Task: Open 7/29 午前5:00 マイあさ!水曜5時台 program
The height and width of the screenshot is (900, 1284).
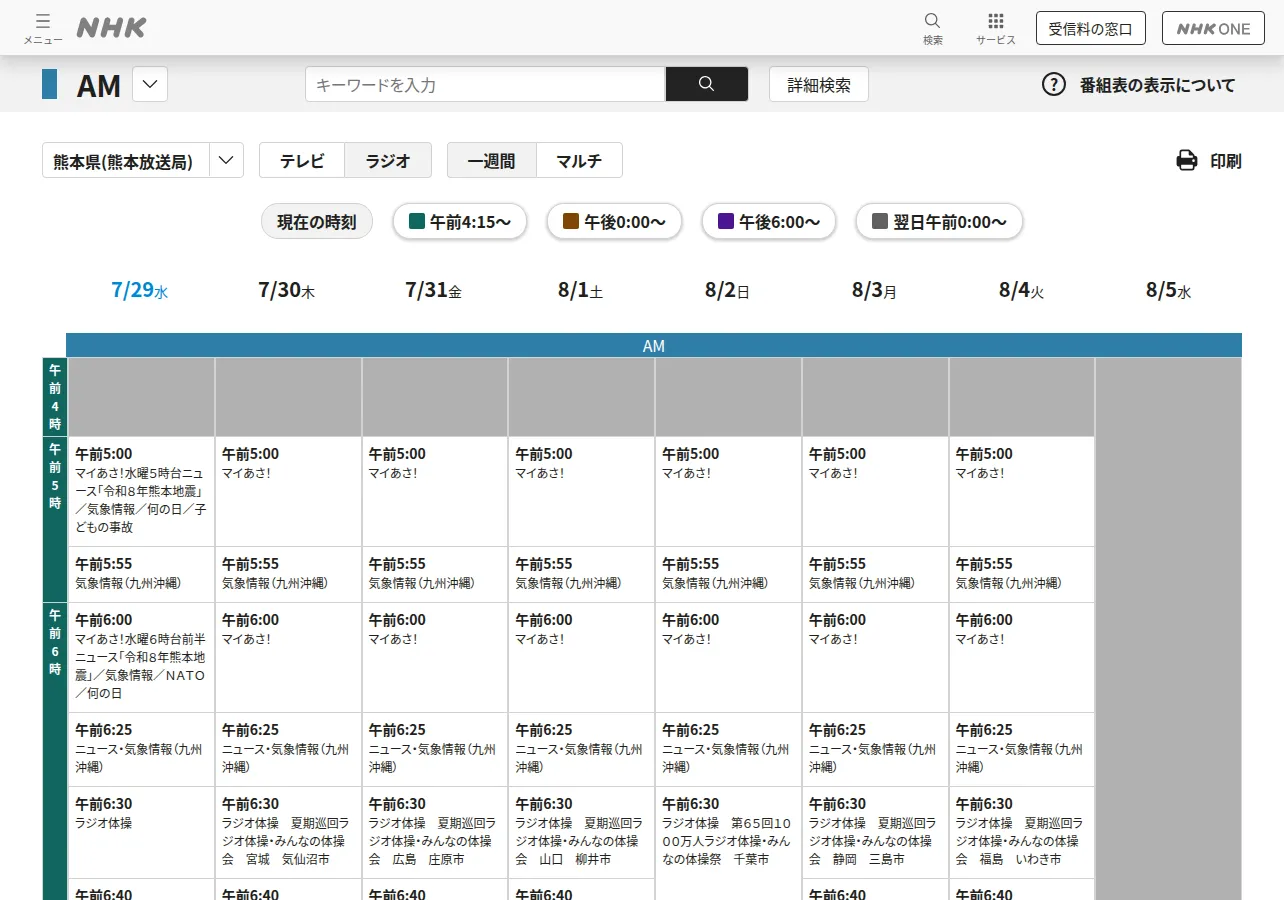Action: pyautogui.click(x=141, y=491)
